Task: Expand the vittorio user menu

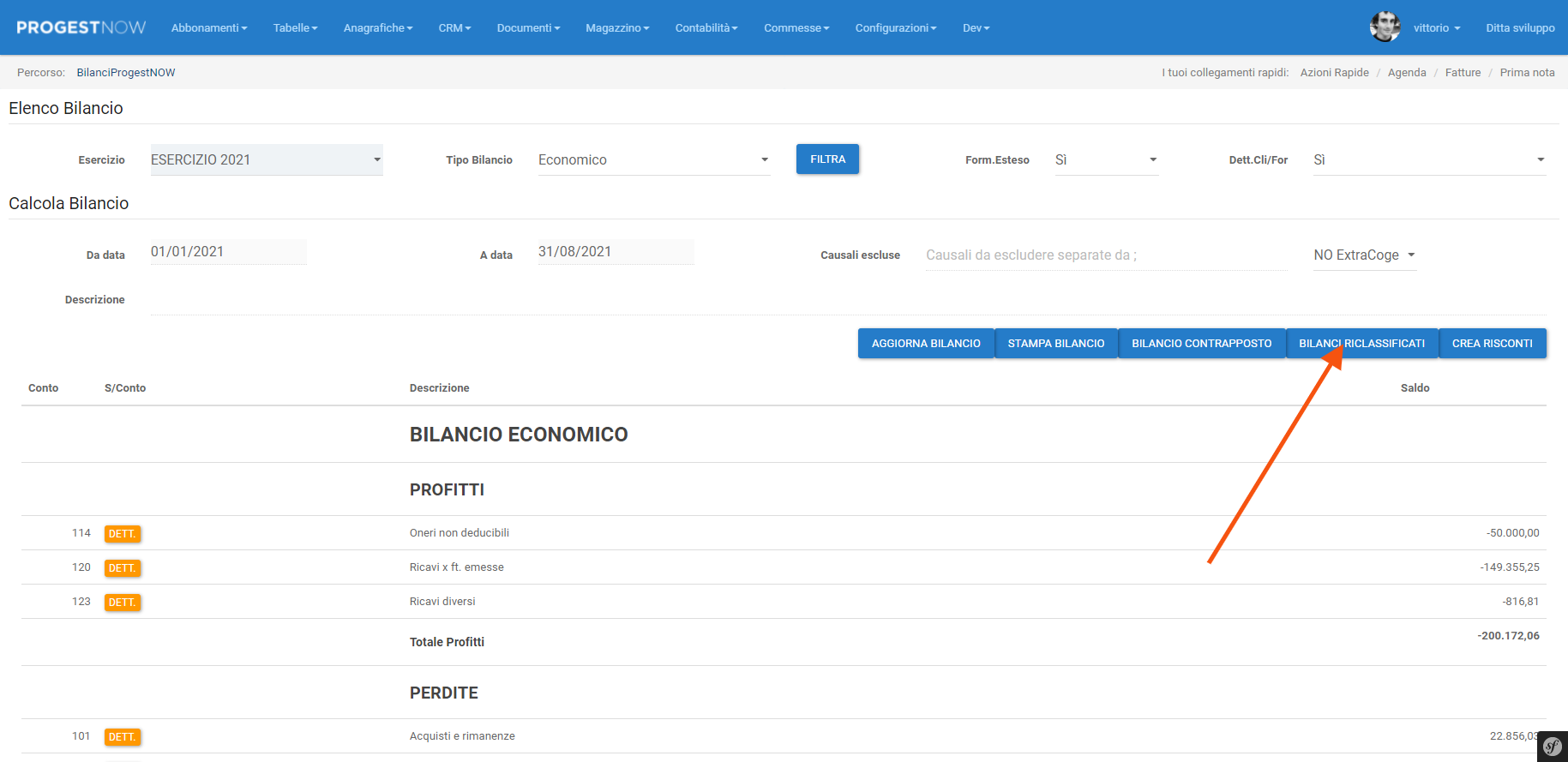Action: 1436,27
